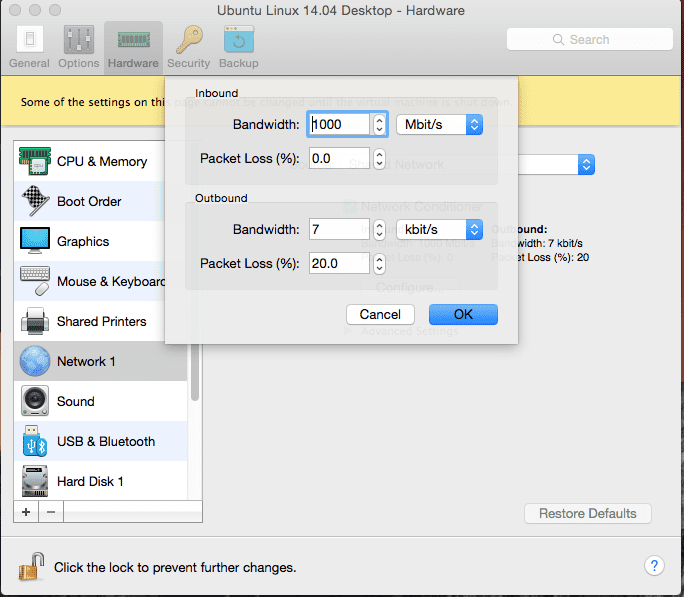Select the USB & Bluetooth list label
The height and width of the screenshot is (597, 684).
(x=106, y=441)
